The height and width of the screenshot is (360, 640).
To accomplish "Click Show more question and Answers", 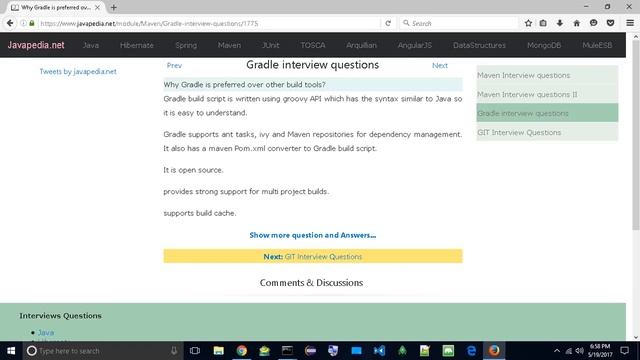I will [x=313, y=235].
